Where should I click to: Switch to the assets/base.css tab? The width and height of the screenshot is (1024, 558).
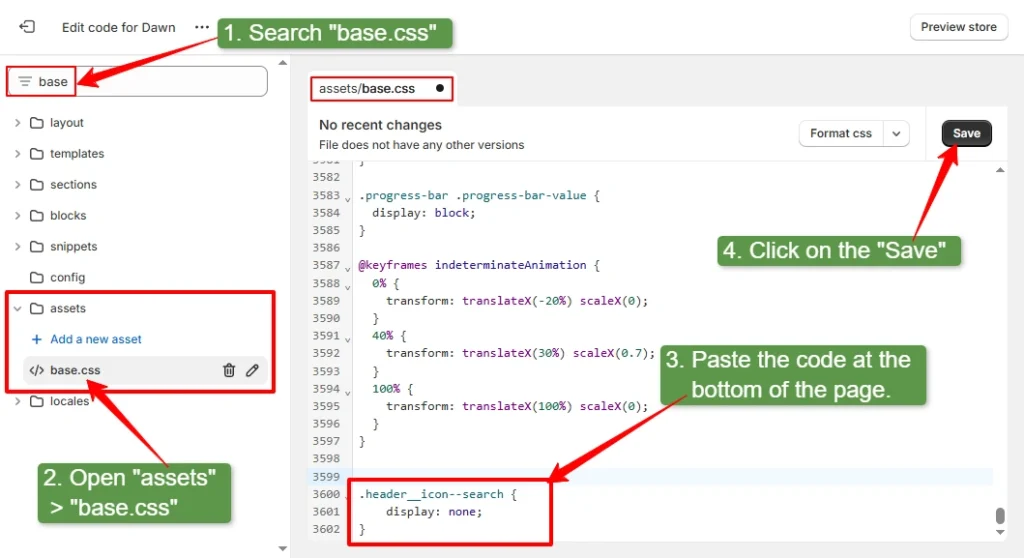pos(381,88)
